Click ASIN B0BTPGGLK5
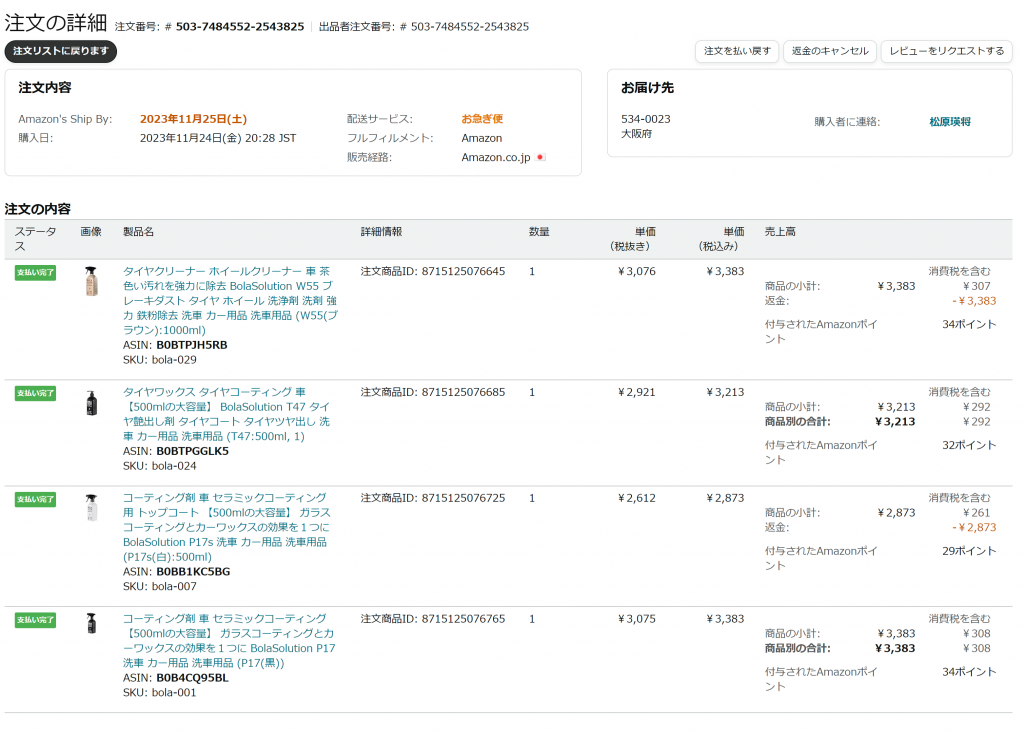This screenshot has height=737, width=1024. [x=193, y=451]
